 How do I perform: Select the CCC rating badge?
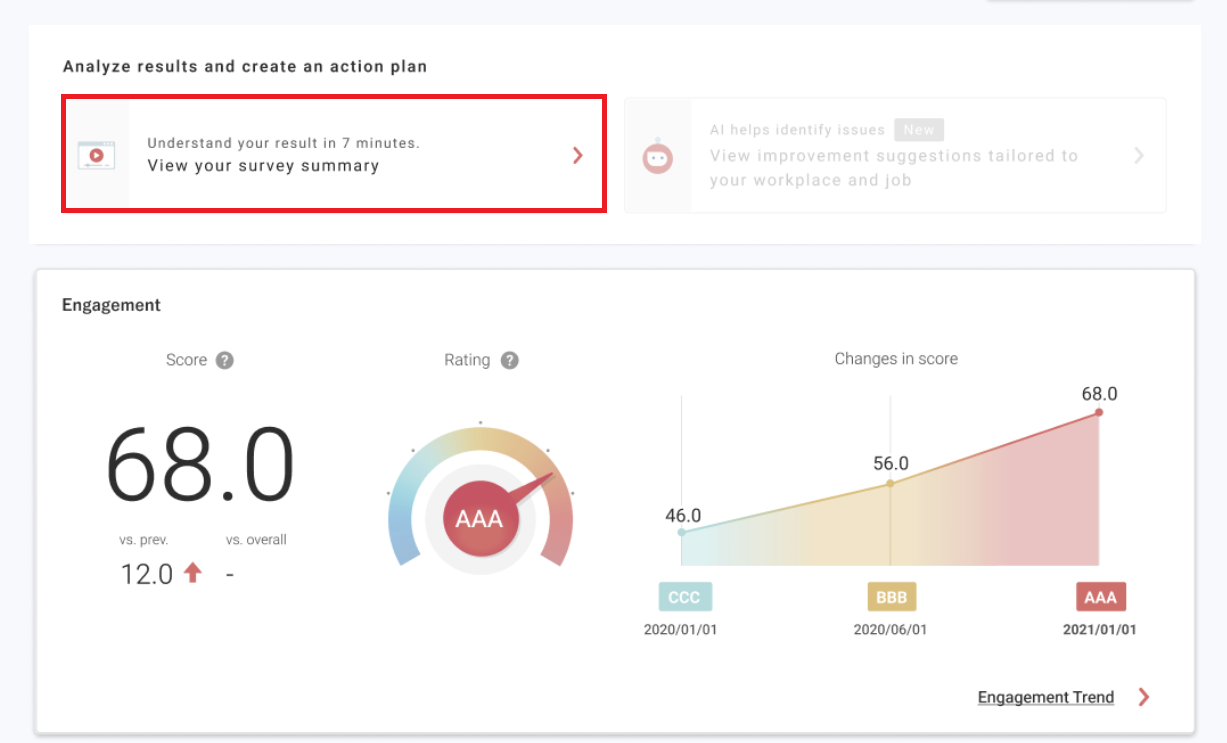(x=685, y=597)
